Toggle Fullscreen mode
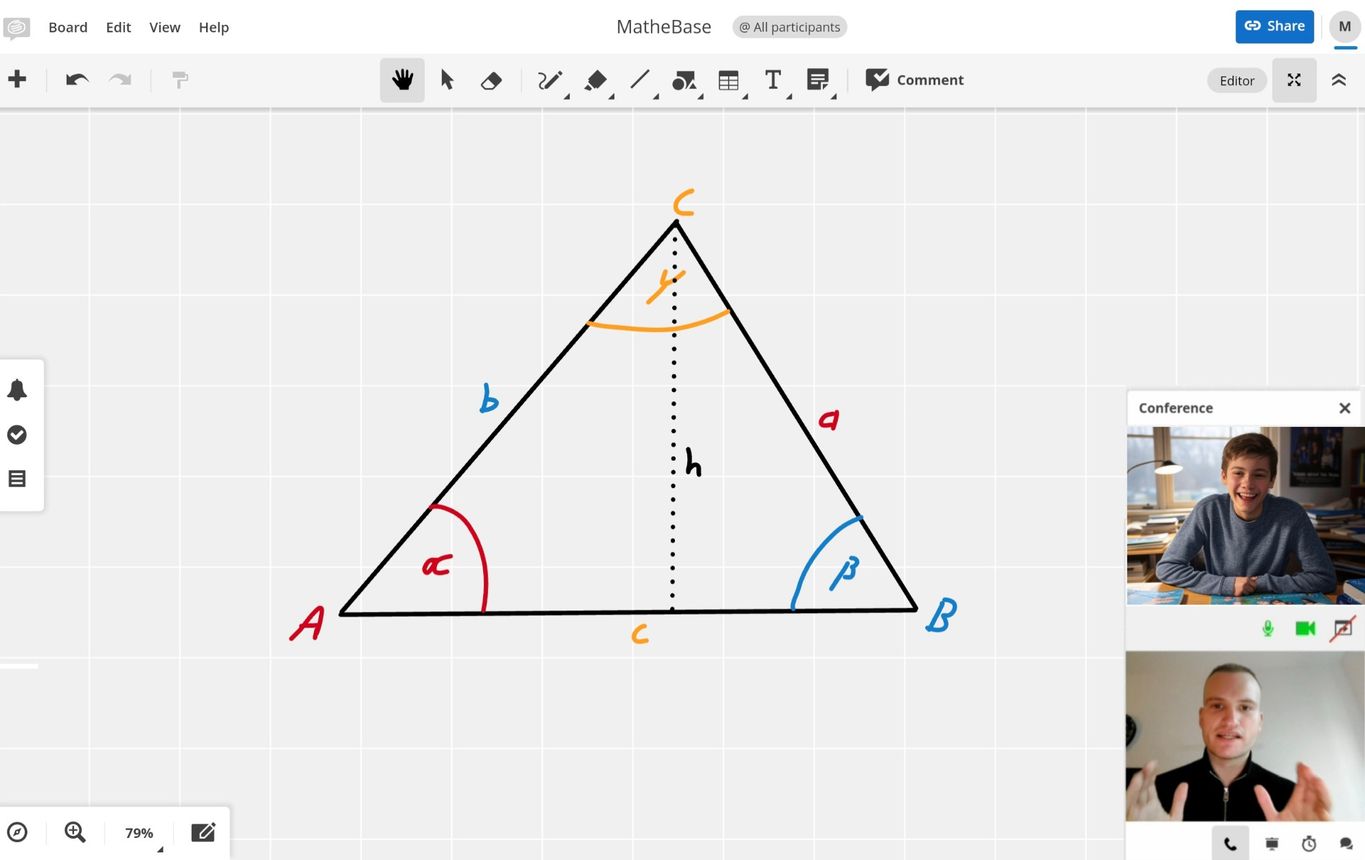Screen dimensions: 1365x860 click(x=1294, y=80)
